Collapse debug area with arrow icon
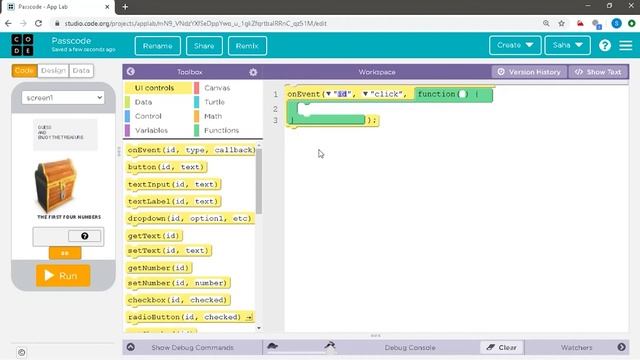 point(131,347)
